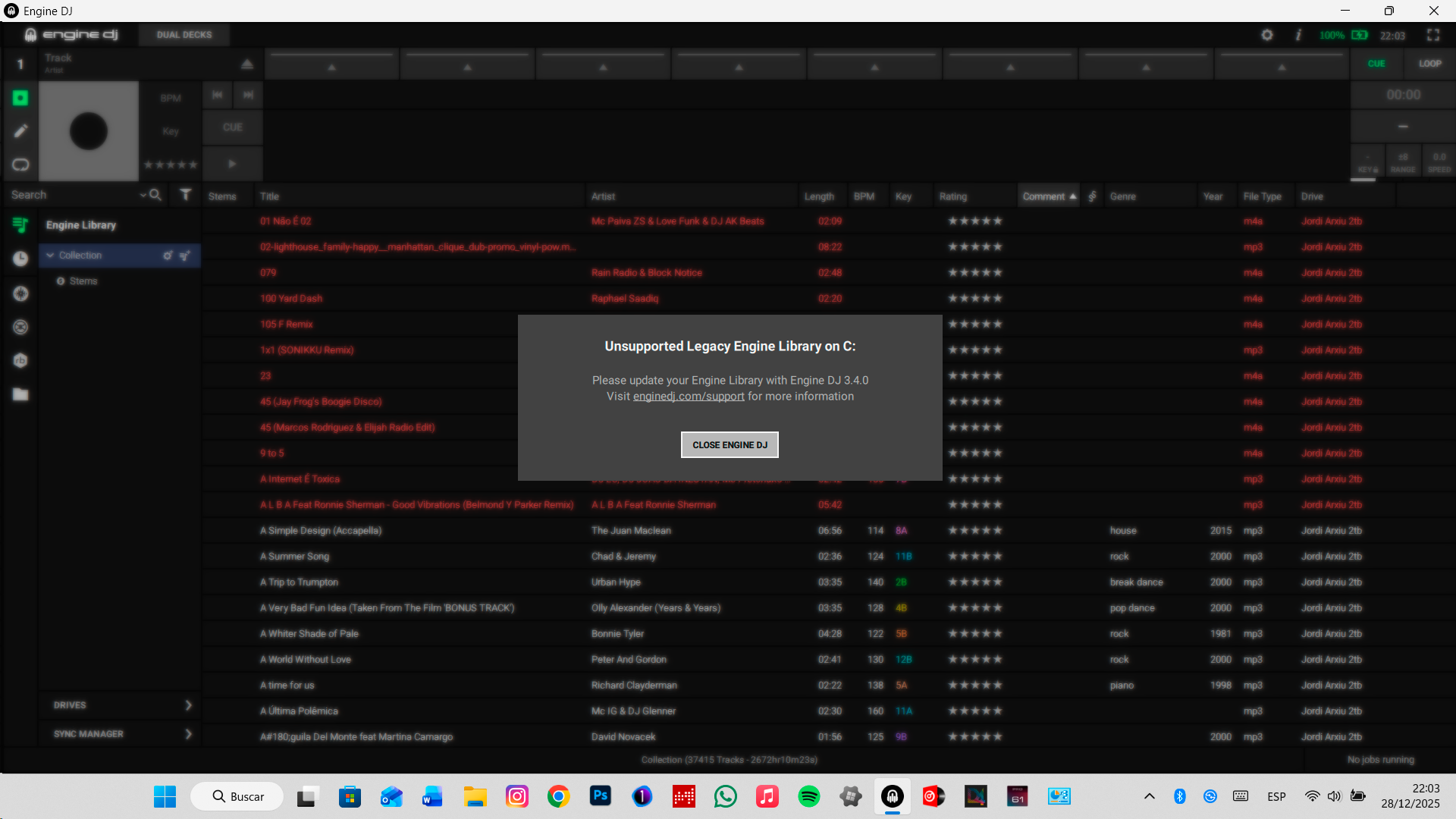This screenshot has height=819, width=1456.
Task: Show hidden system tray icons
Action: [x=1150, y=796]
